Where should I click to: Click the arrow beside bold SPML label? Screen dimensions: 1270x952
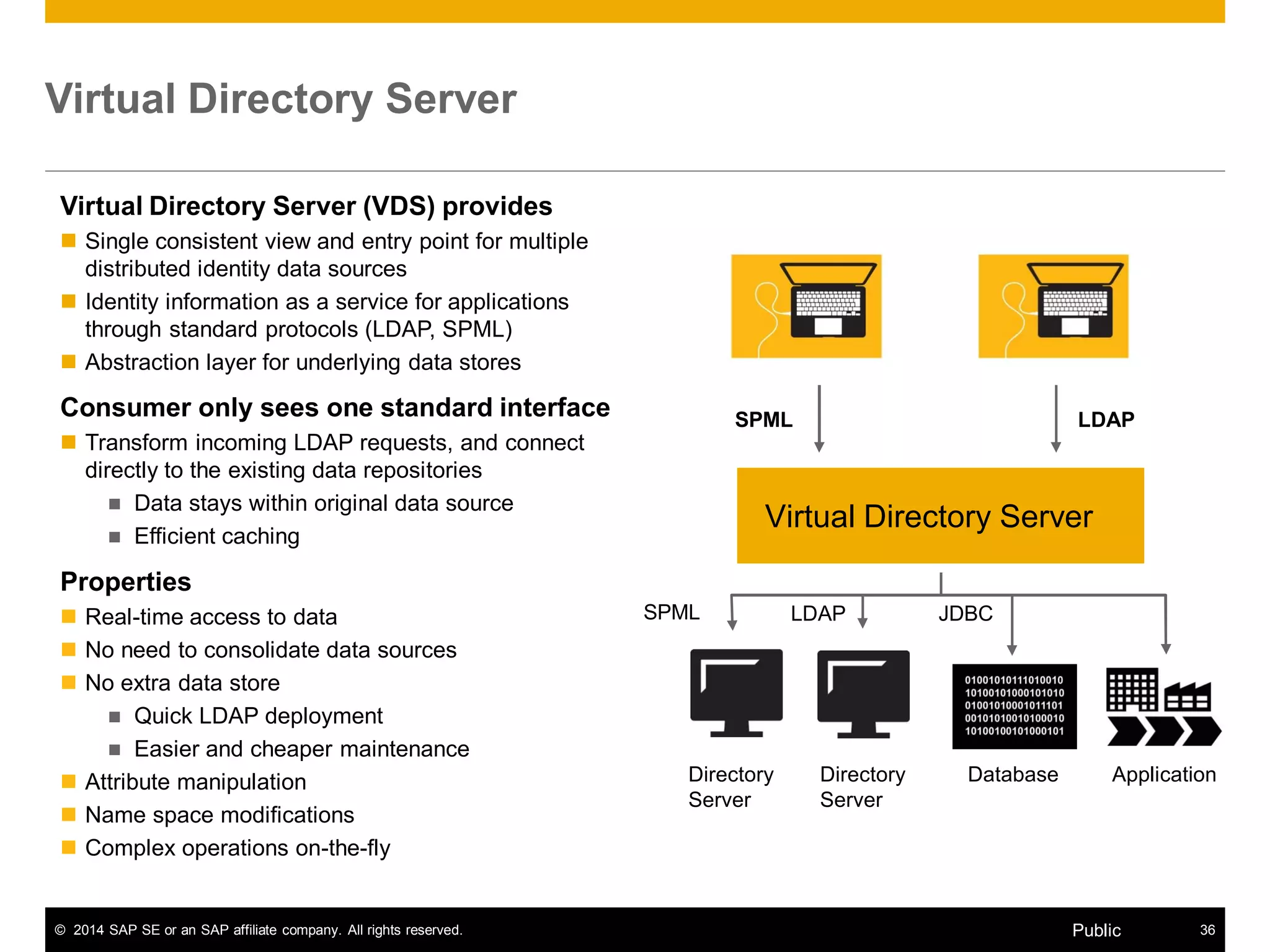pos(819,419)
